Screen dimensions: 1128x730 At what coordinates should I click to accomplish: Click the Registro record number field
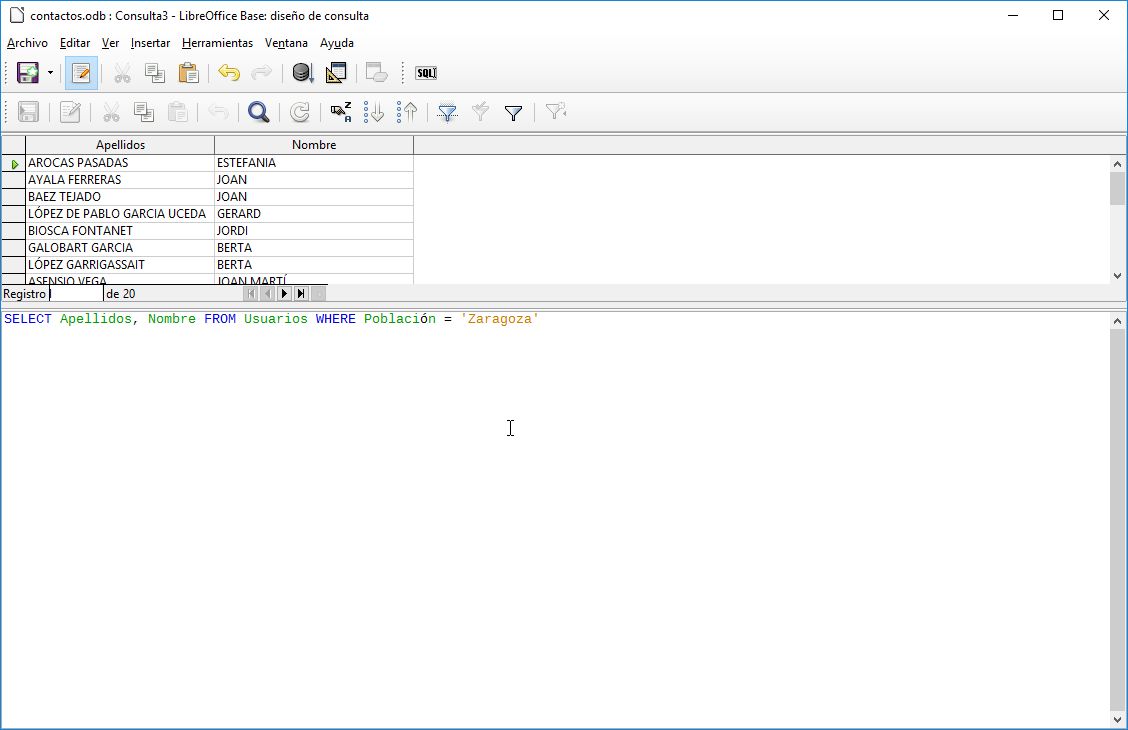76,293
